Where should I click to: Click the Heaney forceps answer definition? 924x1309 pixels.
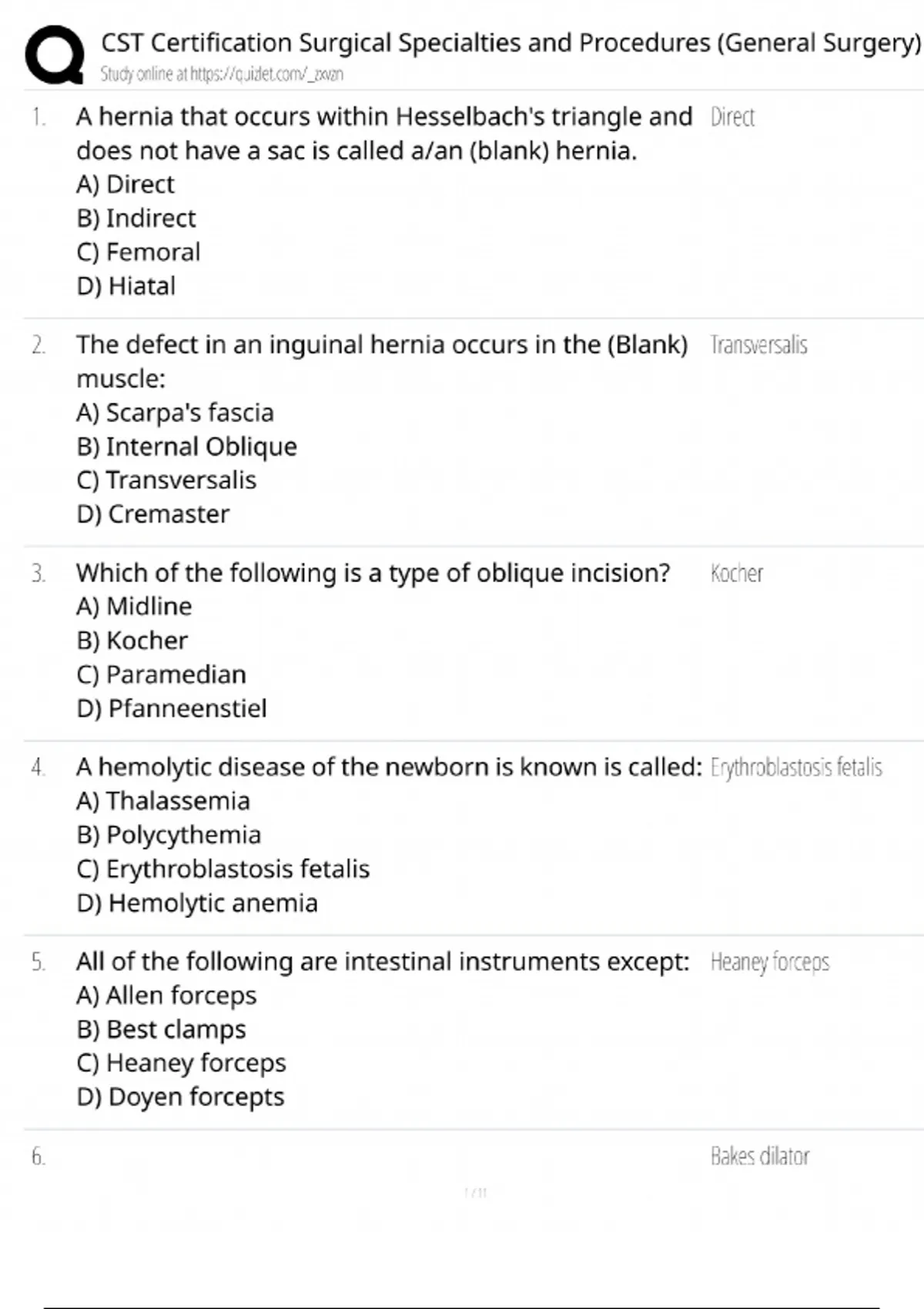coord(769,962)
